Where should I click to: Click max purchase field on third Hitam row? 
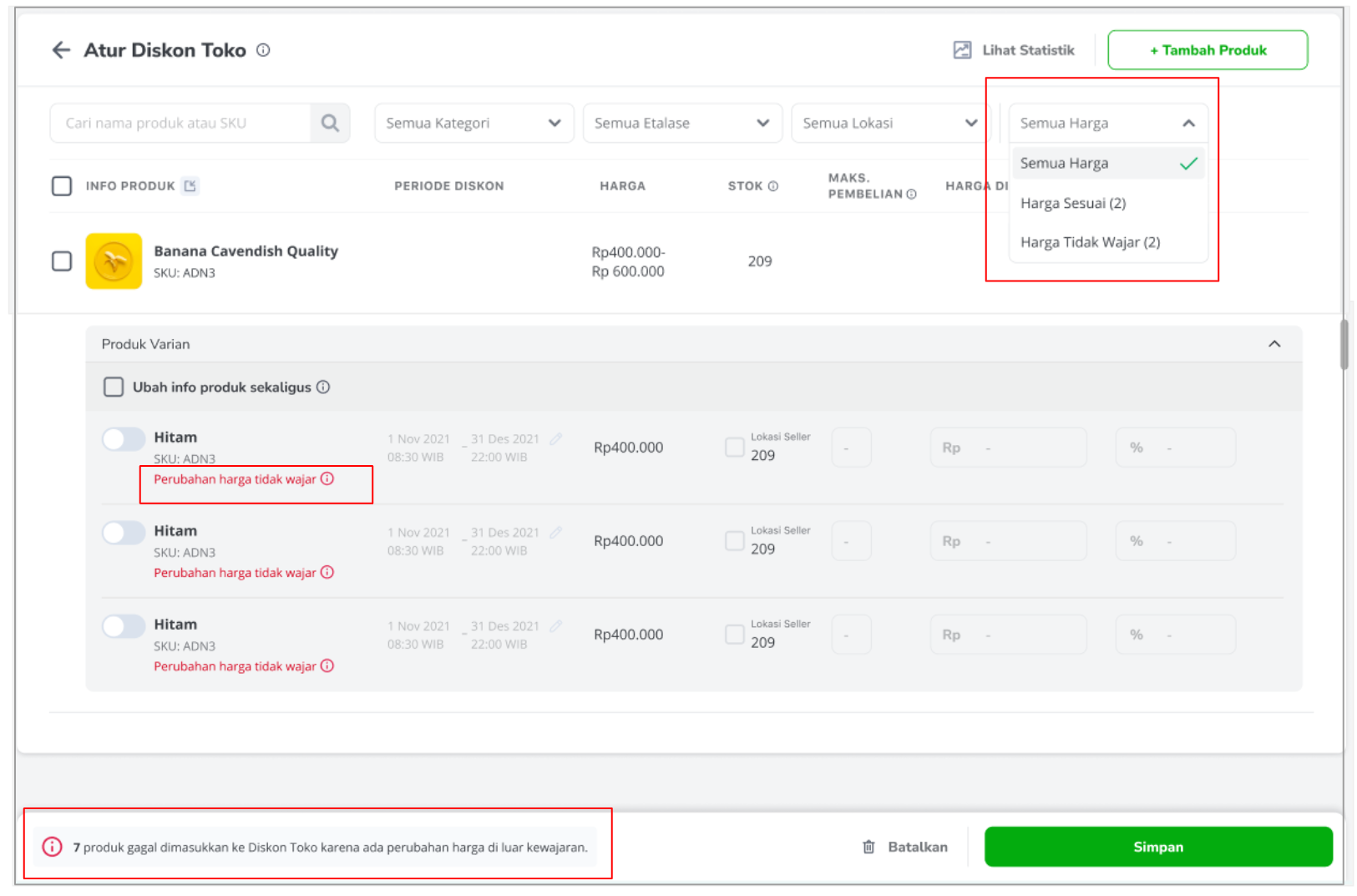pyautogui.click(x=852, y=635)
